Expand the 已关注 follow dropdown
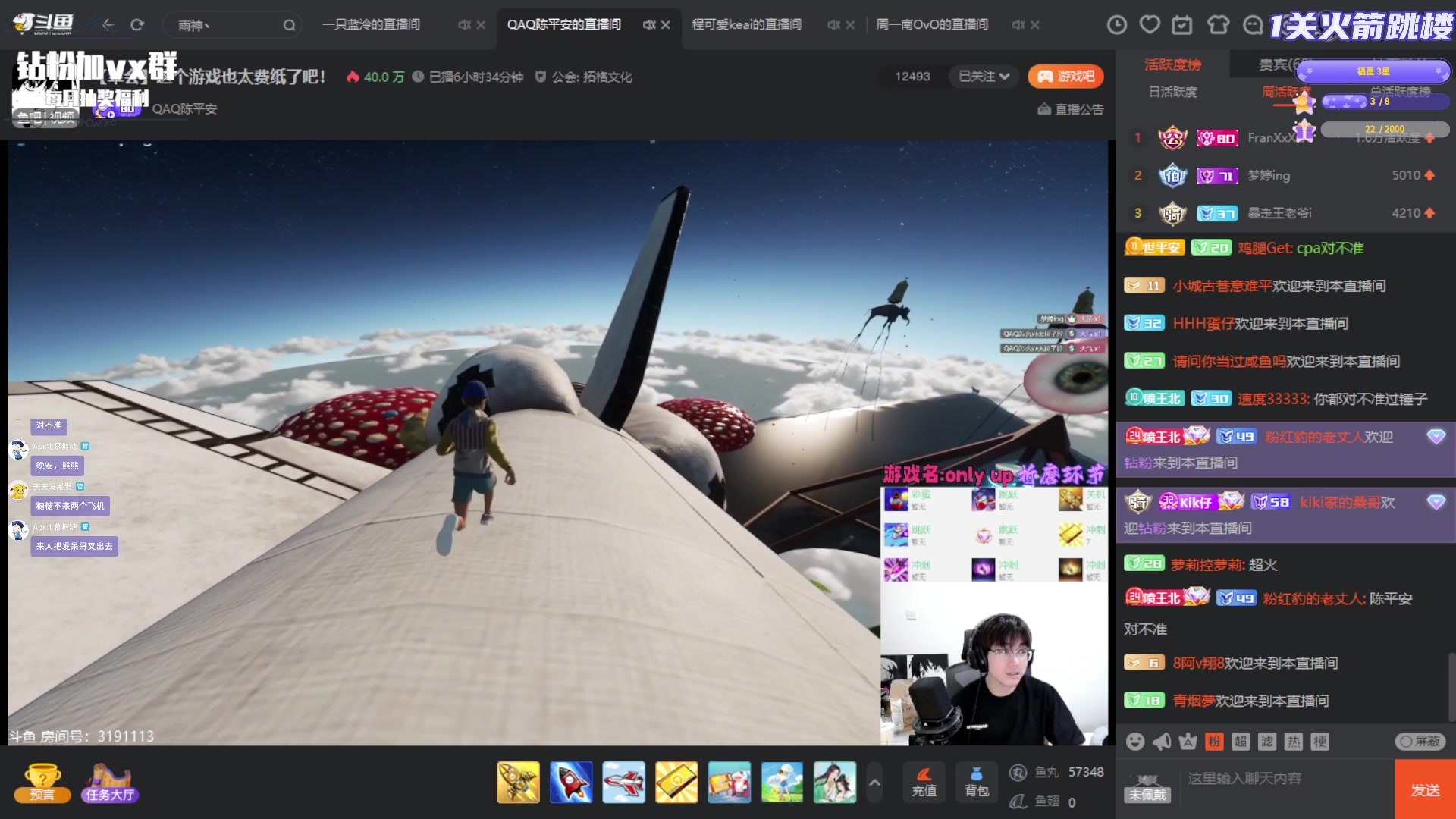 [x=982, y=77]
